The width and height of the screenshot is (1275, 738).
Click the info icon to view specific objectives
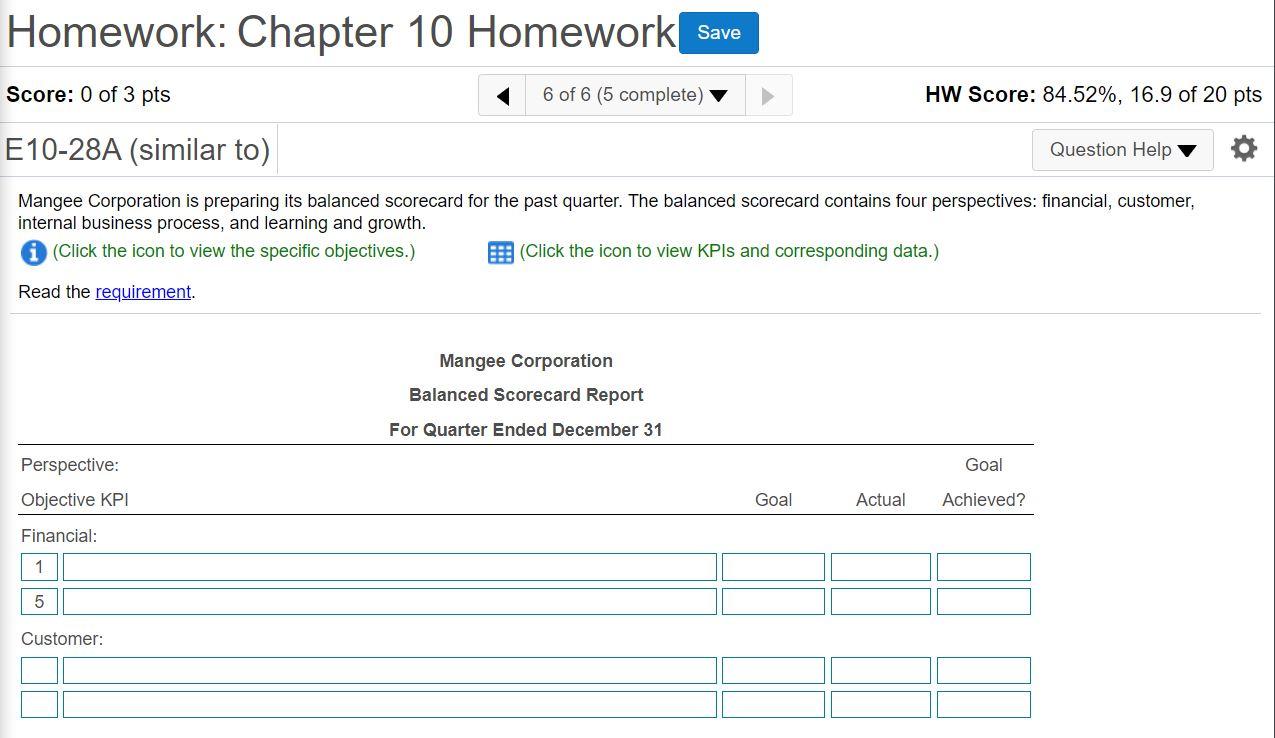click(33, 252)
